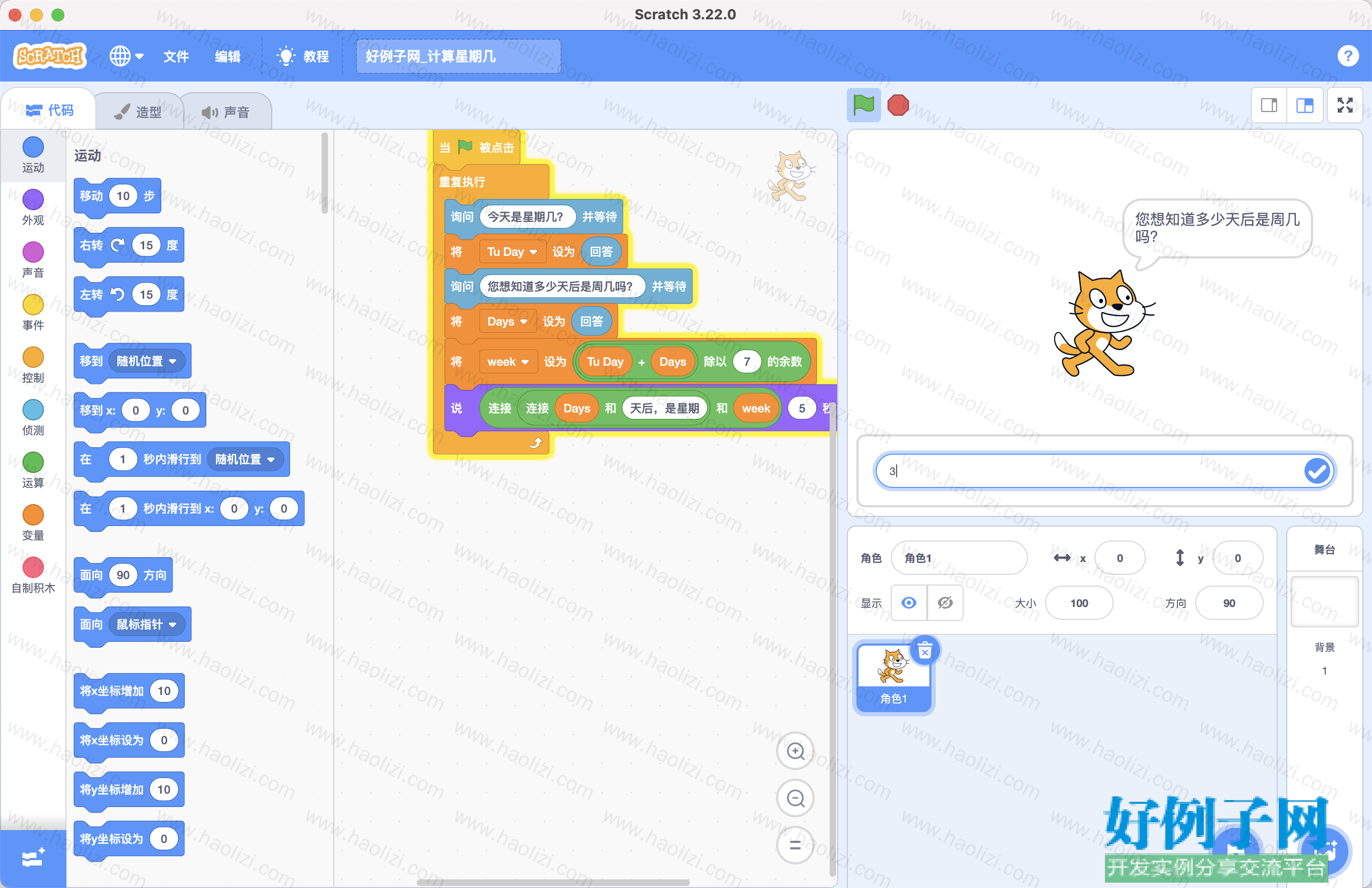
Task: Click the divisor 7 in mod block
Action: [x=747, y=361]
